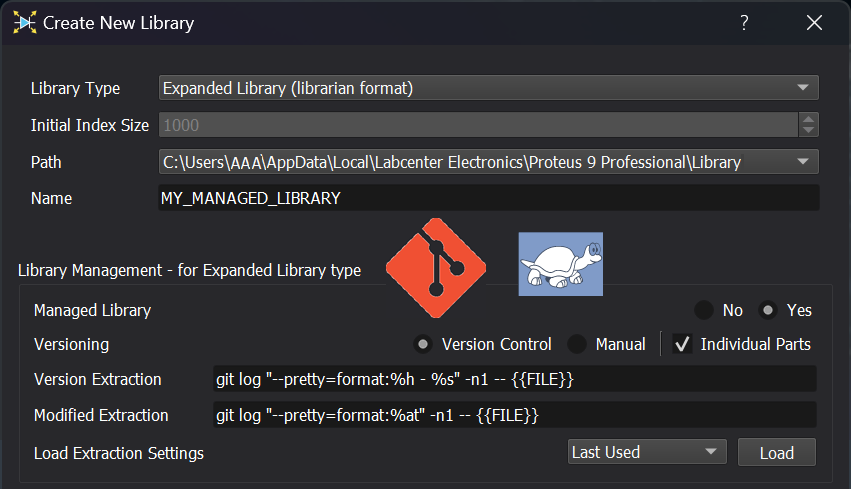Screen dimensions: 851x489
Task: Click the Version Extraction label
Action: [98, 379]
